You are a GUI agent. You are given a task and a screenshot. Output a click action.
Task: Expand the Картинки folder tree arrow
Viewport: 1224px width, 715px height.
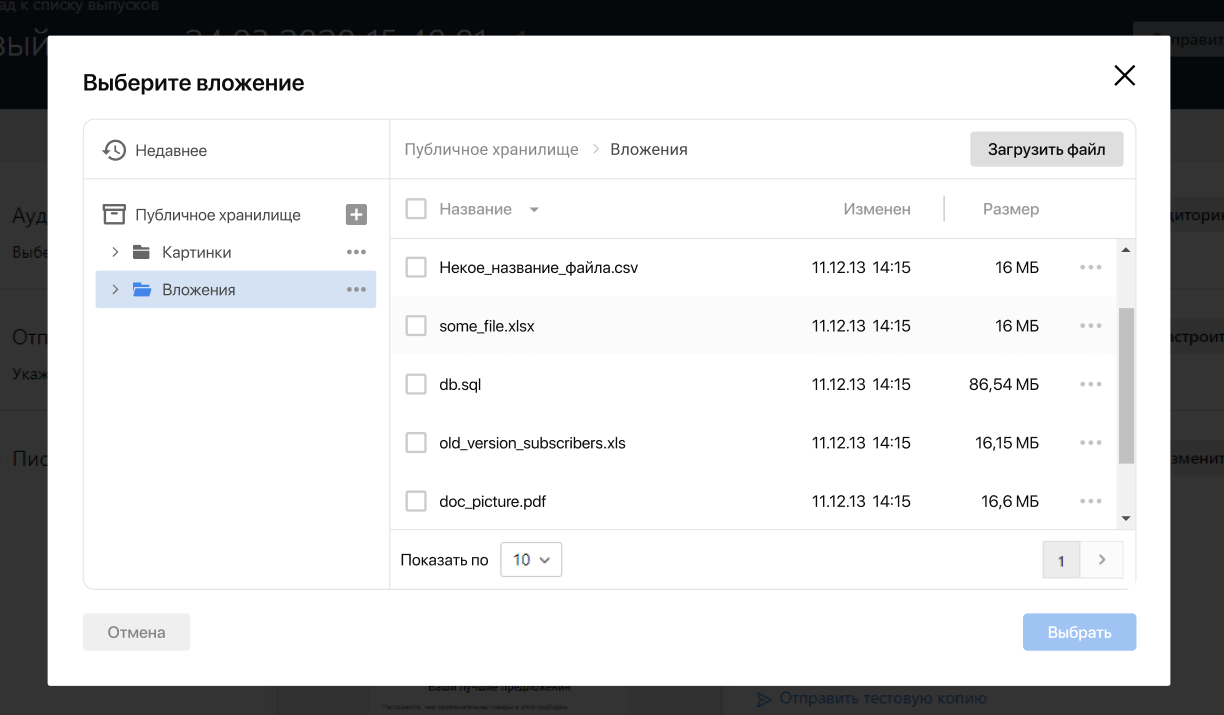point(115,252)
